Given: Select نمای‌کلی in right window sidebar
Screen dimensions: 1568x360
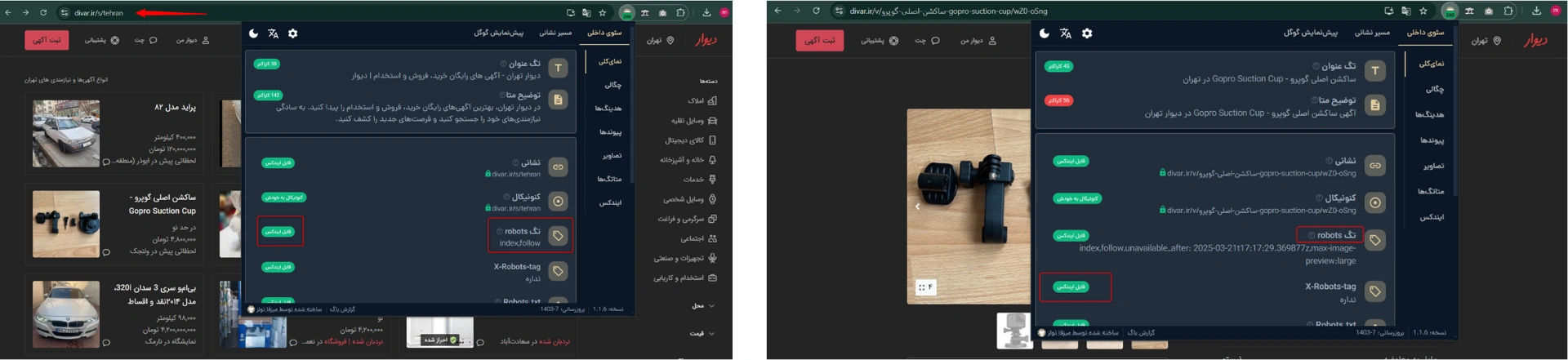Looking at the screenshot, I should point(1432,63).
